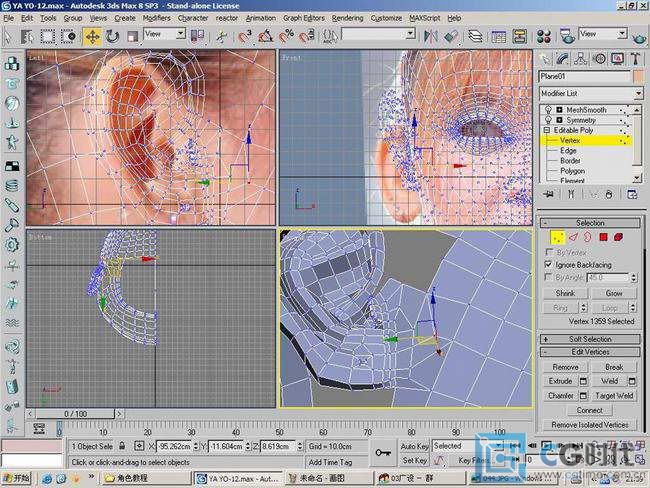Toggle Absolute Mode Transform Type-In button
Viewport: 650px width, 488px height.
(x=139, y=446)
